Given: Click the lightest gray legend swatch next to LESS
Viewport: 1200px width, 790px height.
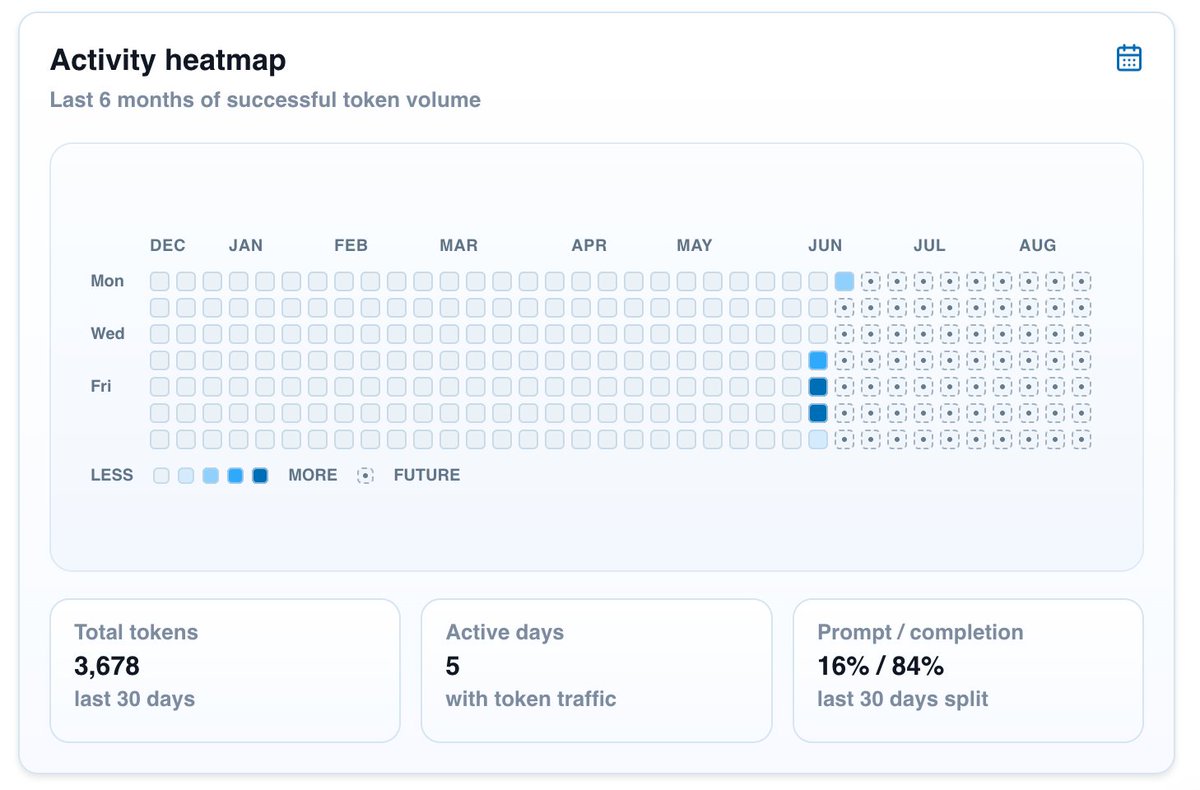Looking at the screenshot, I should [161, 476].
